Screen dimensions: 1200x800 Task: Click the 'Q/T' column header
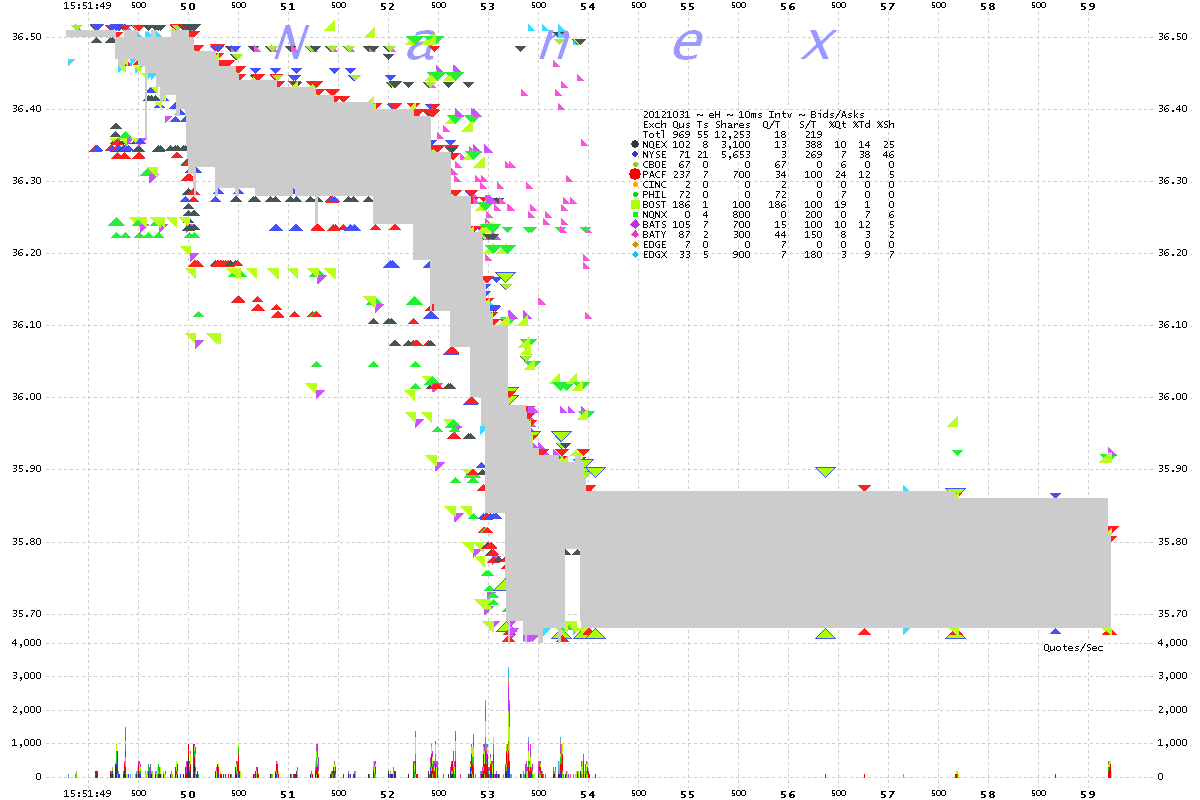pos(772,125)
